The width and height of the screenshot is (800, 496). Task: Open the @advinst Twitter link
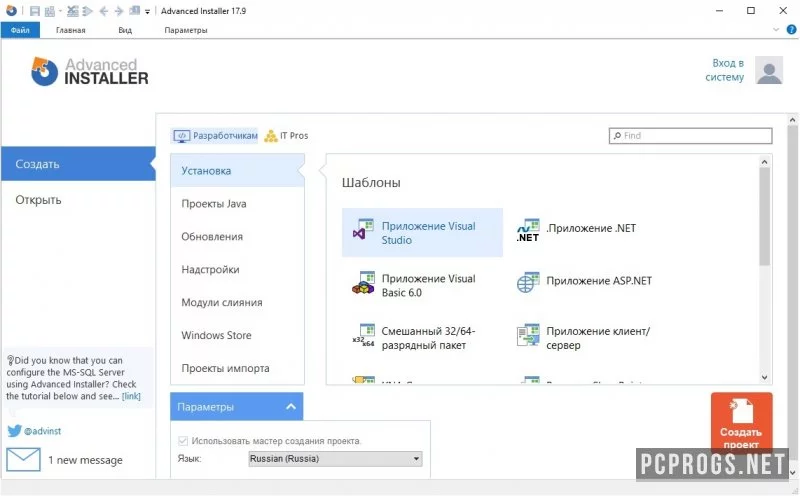(43, 431)
